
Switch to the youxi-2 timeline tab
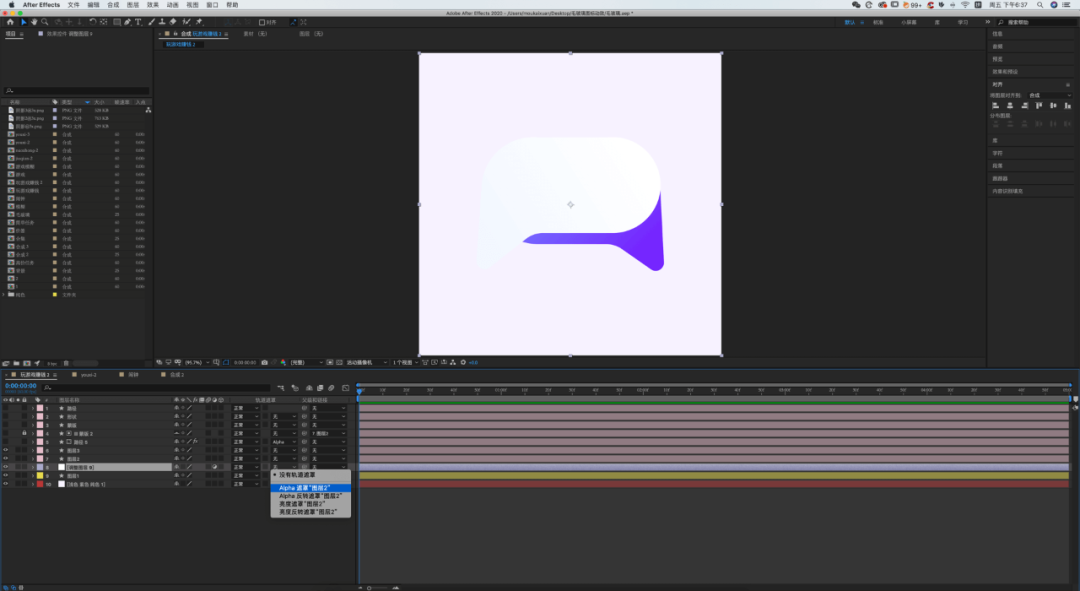click(x=88, y=374)
